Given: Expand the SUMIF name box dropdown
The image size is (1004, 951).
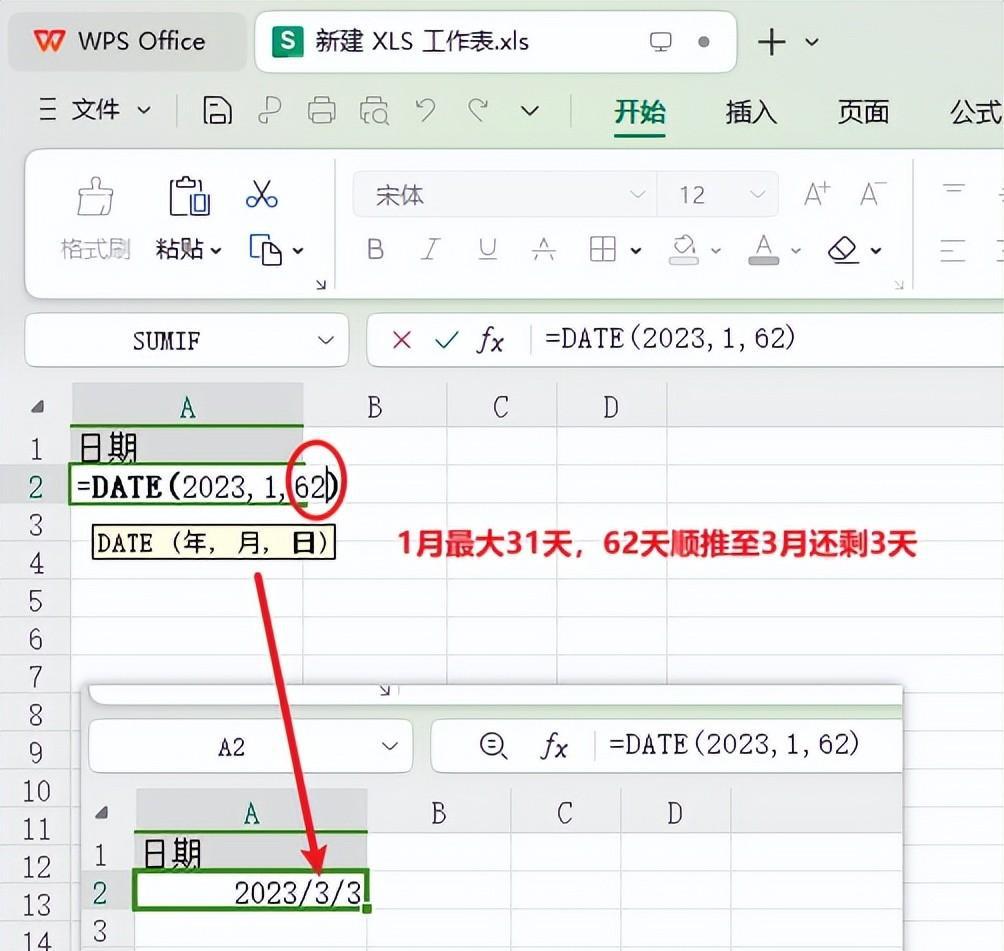Looking at the screenshot, I should [x=327, y=340].
